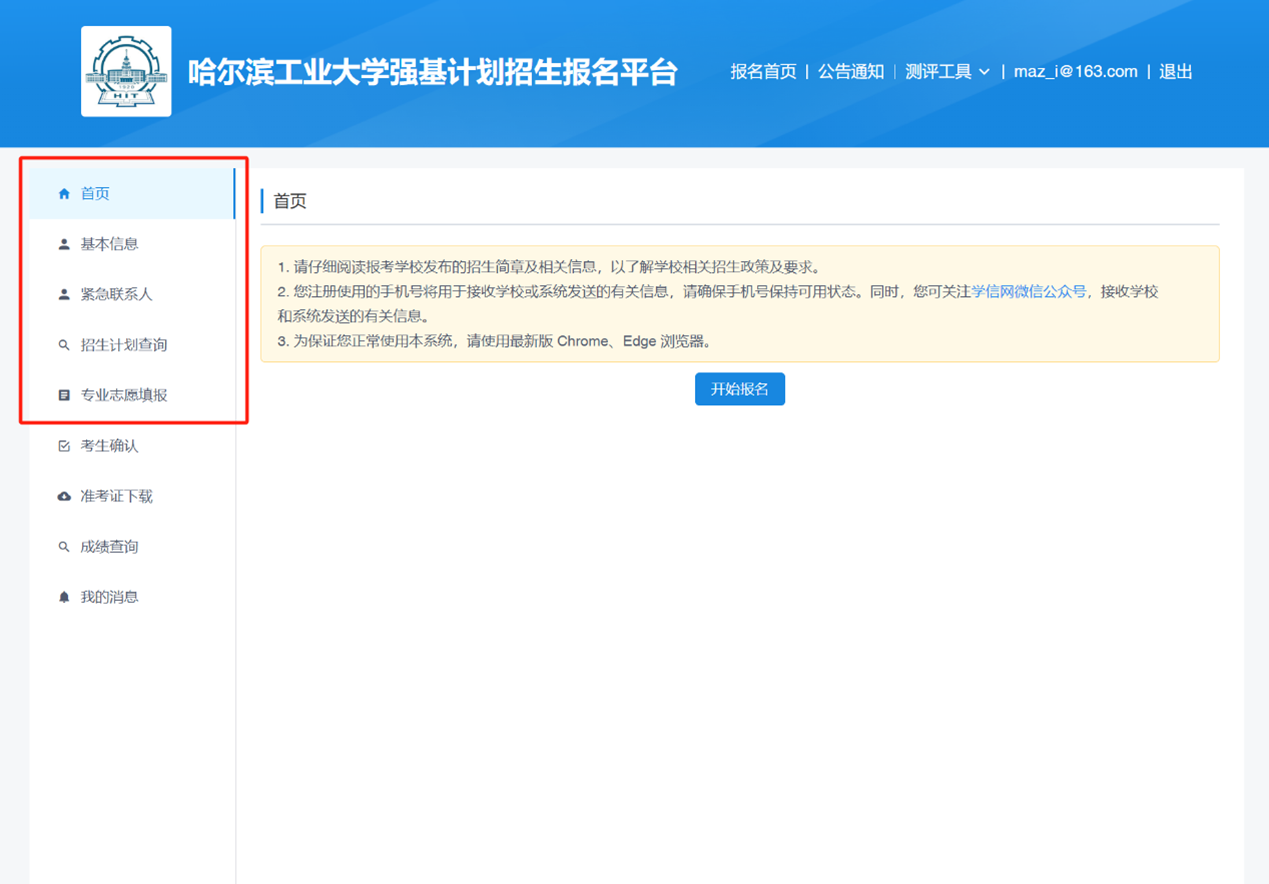The image size is (1269, 884).
Task: Click the 开始报名 button
Action: click(740, 389)
